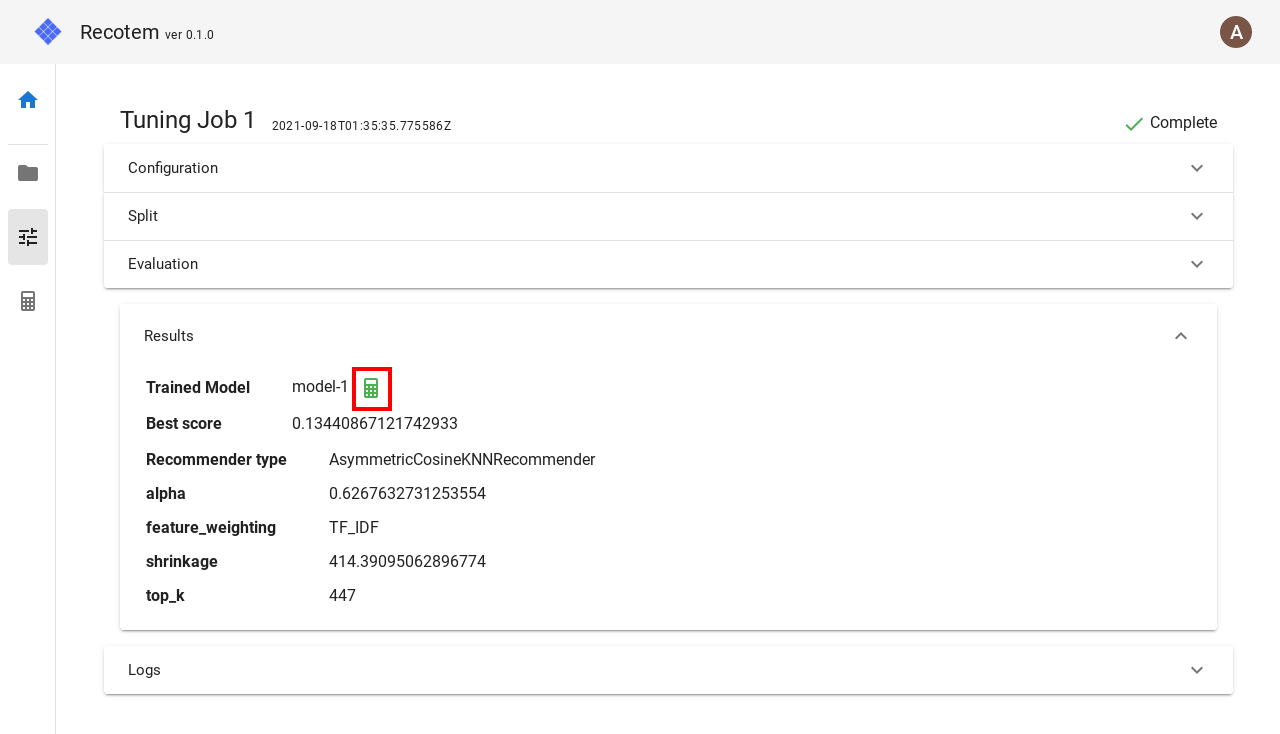This screenshot has height=734, width=1280.
Task: Click the Recotem app title
Action: [119, 32]
